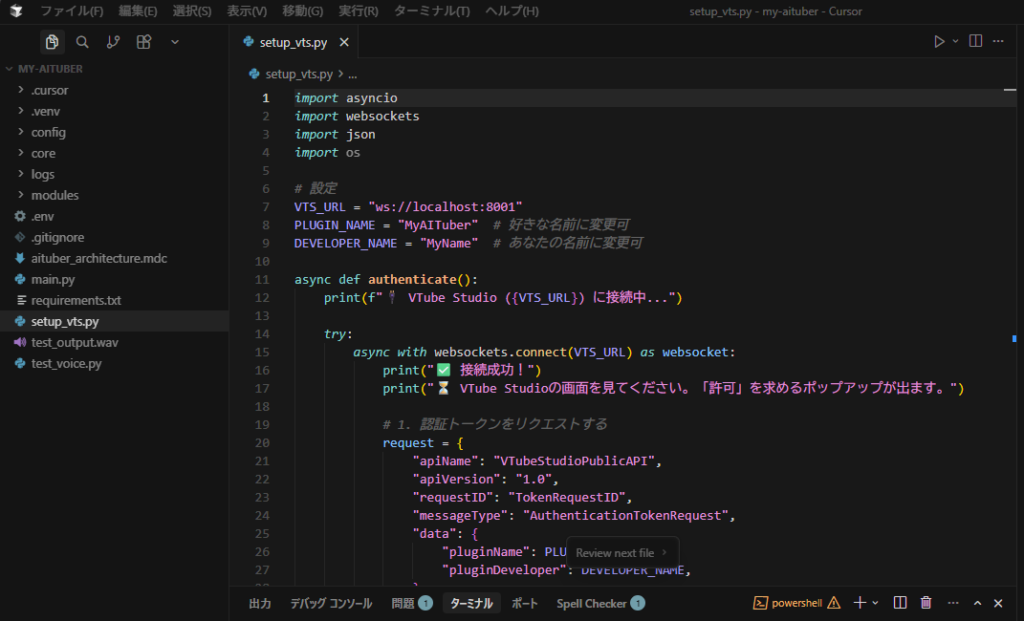Split the terminal pane

[899, 603]
